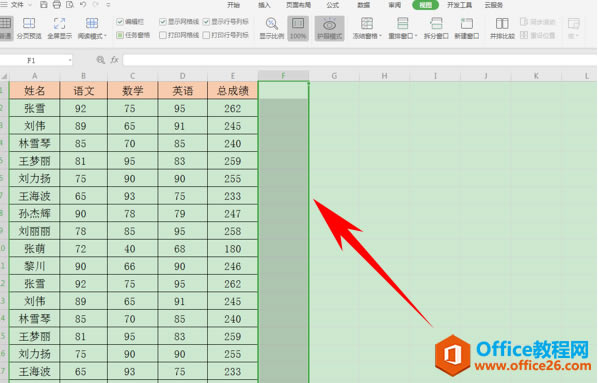This screenshot has width=598, height=383.
Task: Click the Select All corner triangle
Action: (4, 76)
